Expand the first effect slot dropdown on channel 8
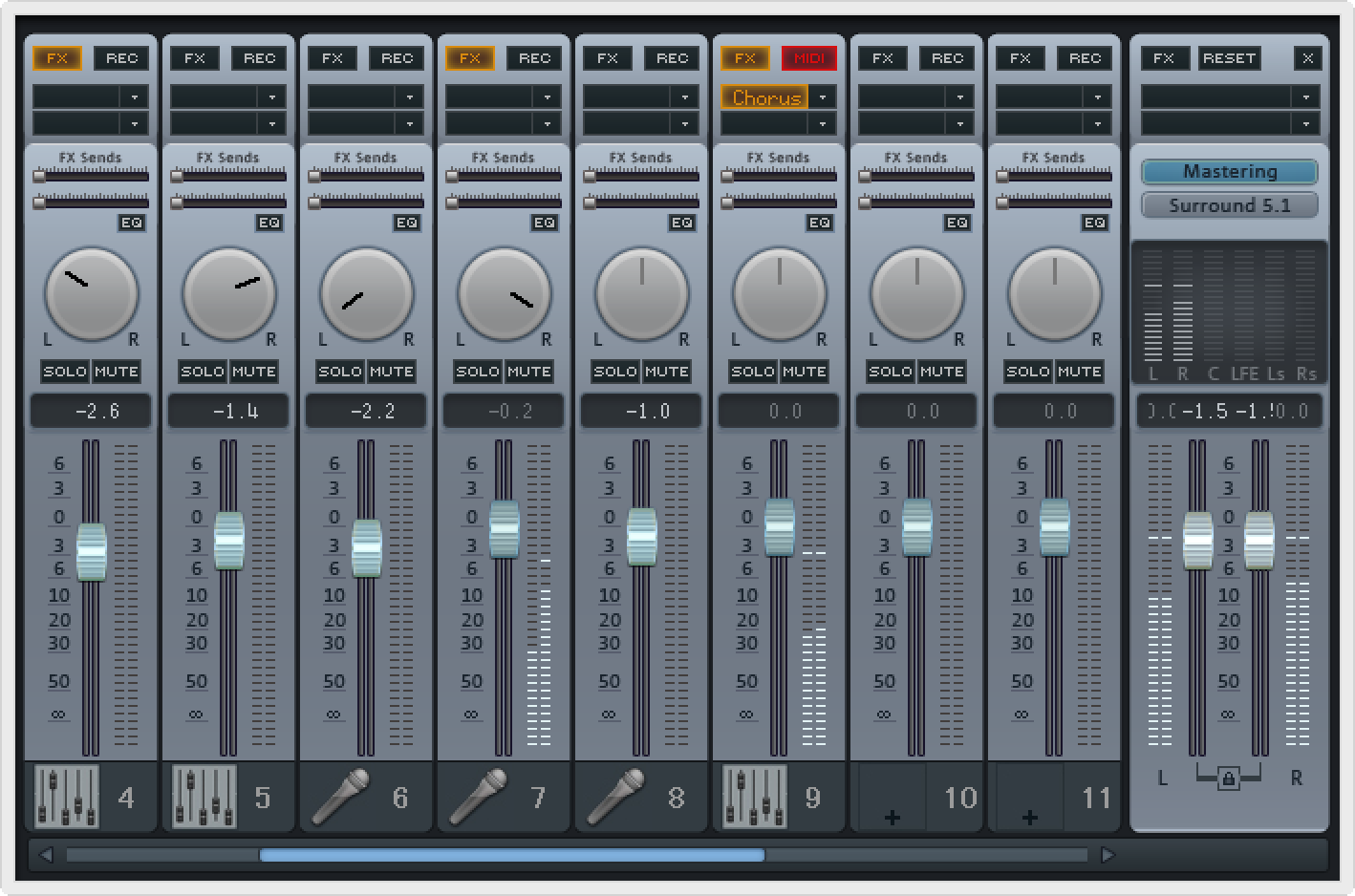This screenshot has width=1355, height=896. click(685, 97)
